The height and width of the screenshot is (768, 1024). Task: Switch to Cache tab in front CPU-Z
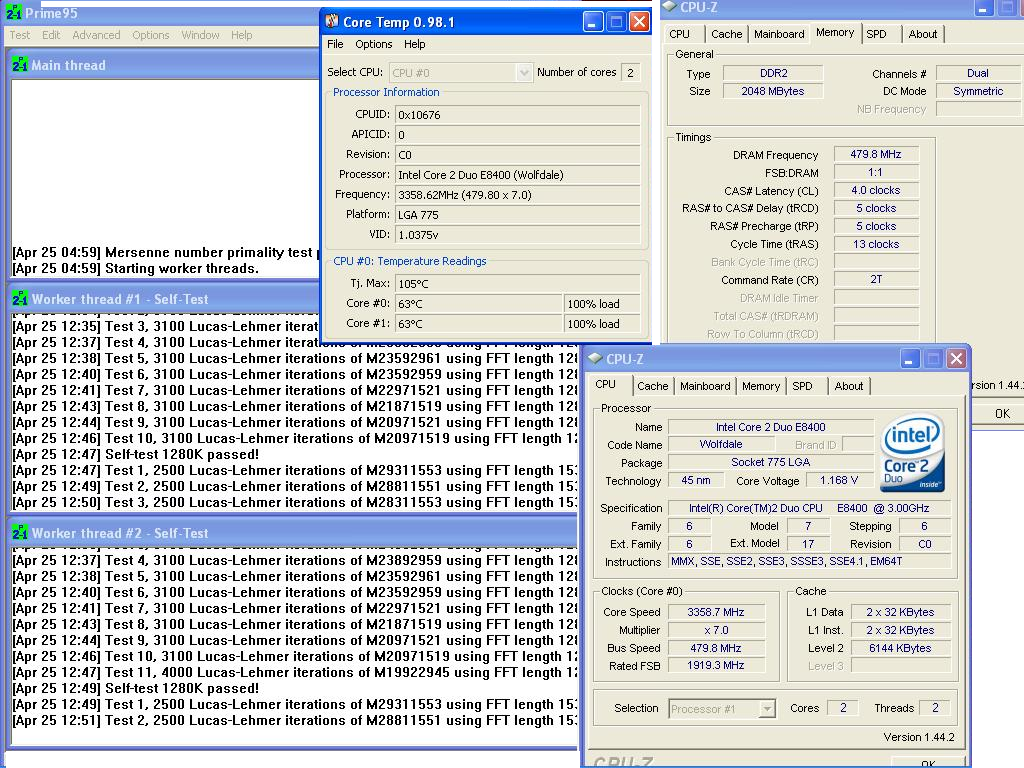652,386
